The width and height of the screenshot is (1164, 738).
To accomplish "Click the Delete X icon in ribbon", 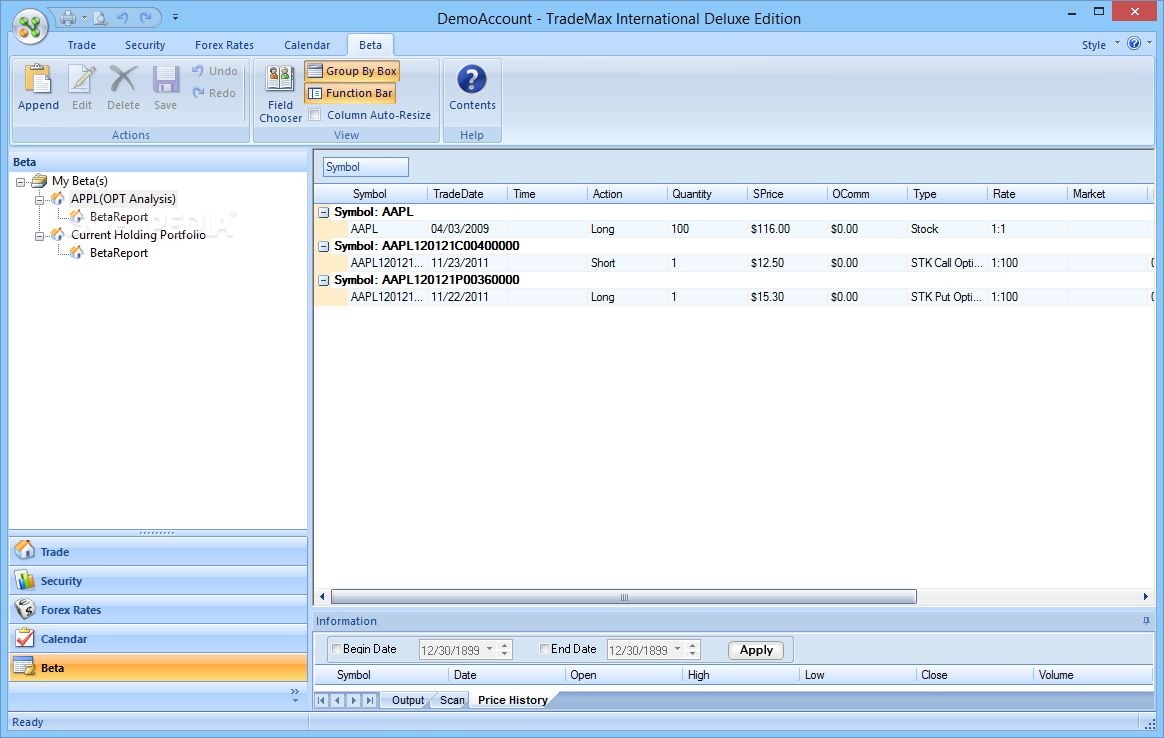I will (x=123, y=80).
